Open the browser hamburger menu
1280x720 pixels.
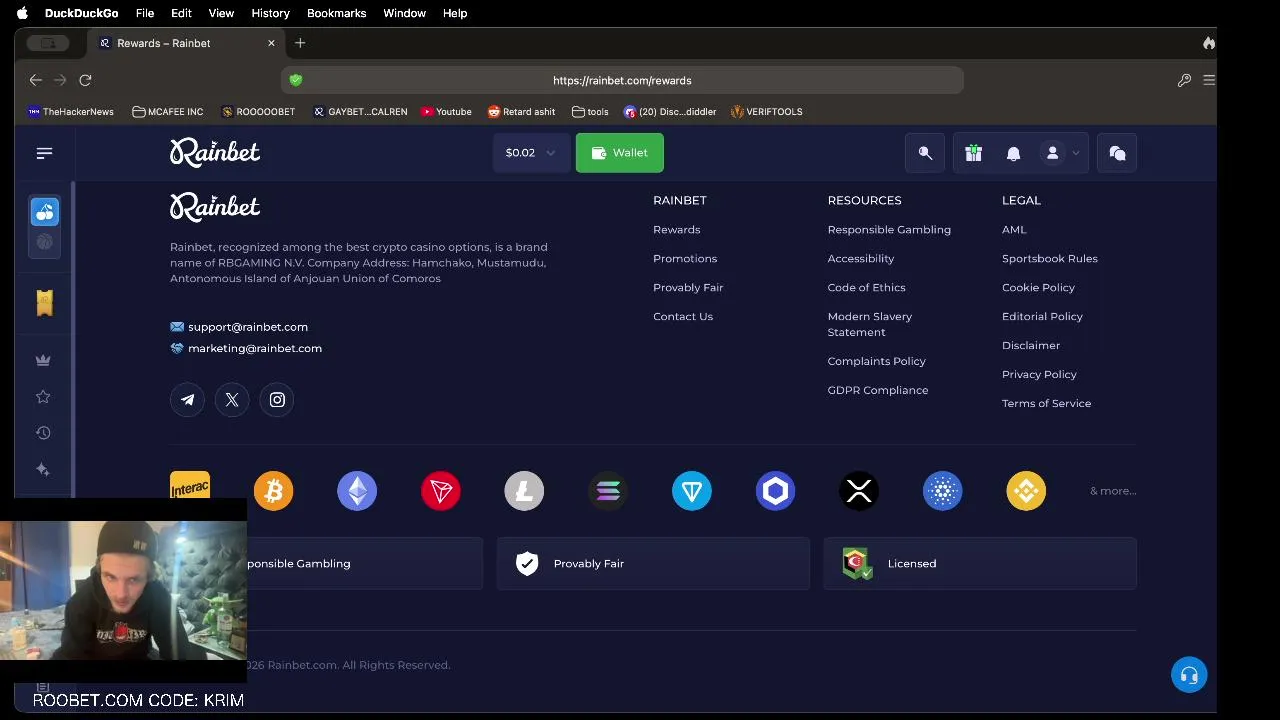click(x=1208, y=80)
